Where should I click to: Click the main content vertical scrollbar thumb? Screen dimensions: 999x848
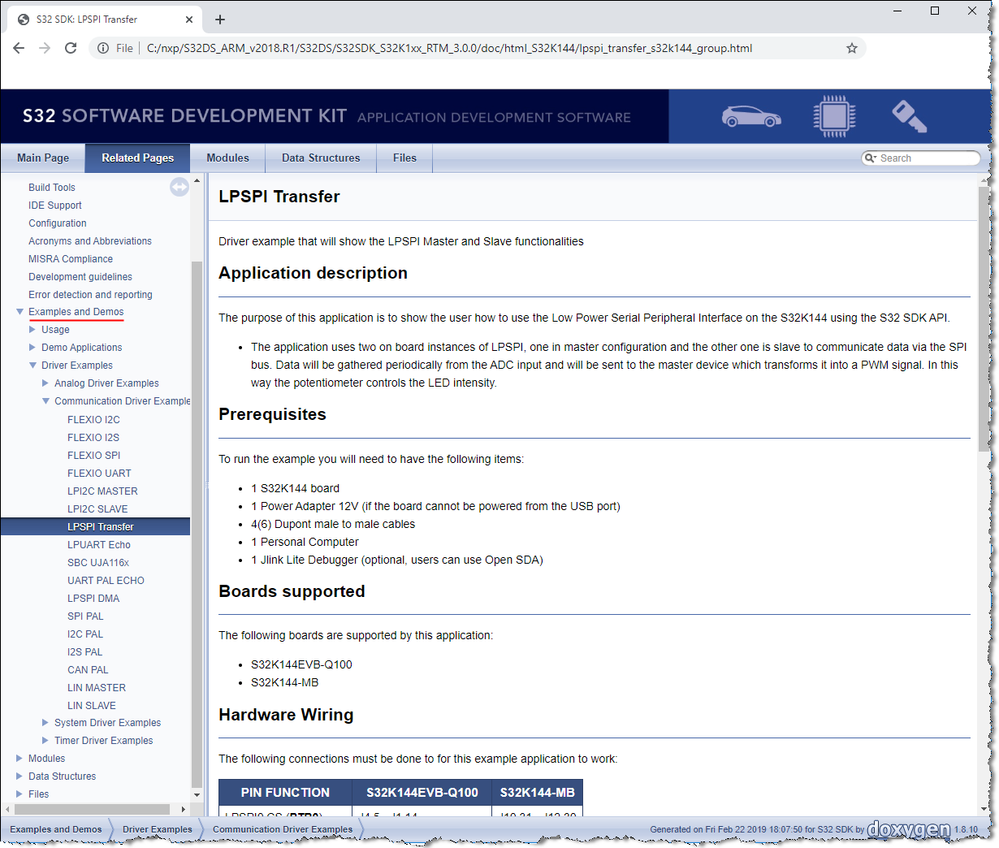click(x=984, y=319)
